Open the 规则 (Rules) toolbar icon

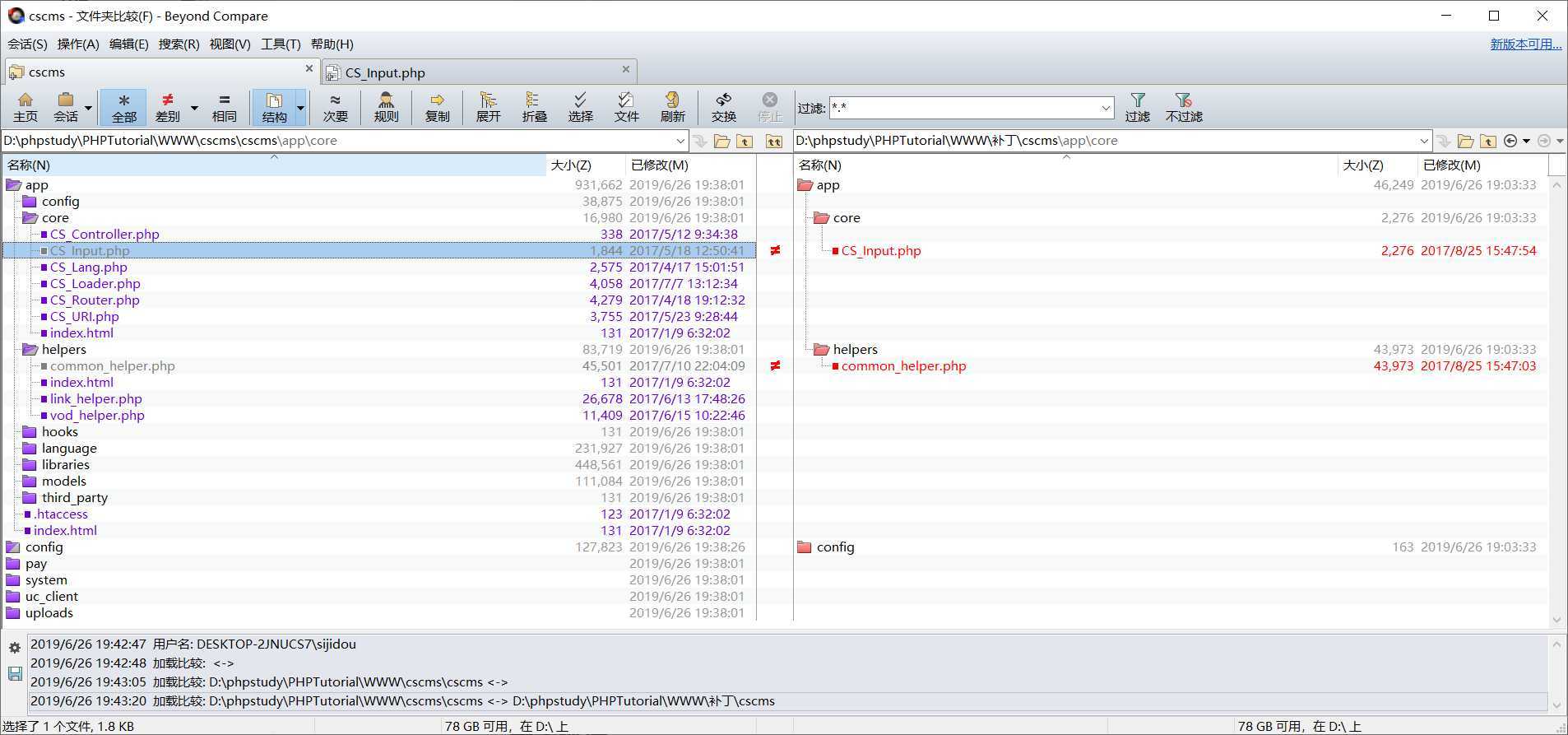point(386,107)
